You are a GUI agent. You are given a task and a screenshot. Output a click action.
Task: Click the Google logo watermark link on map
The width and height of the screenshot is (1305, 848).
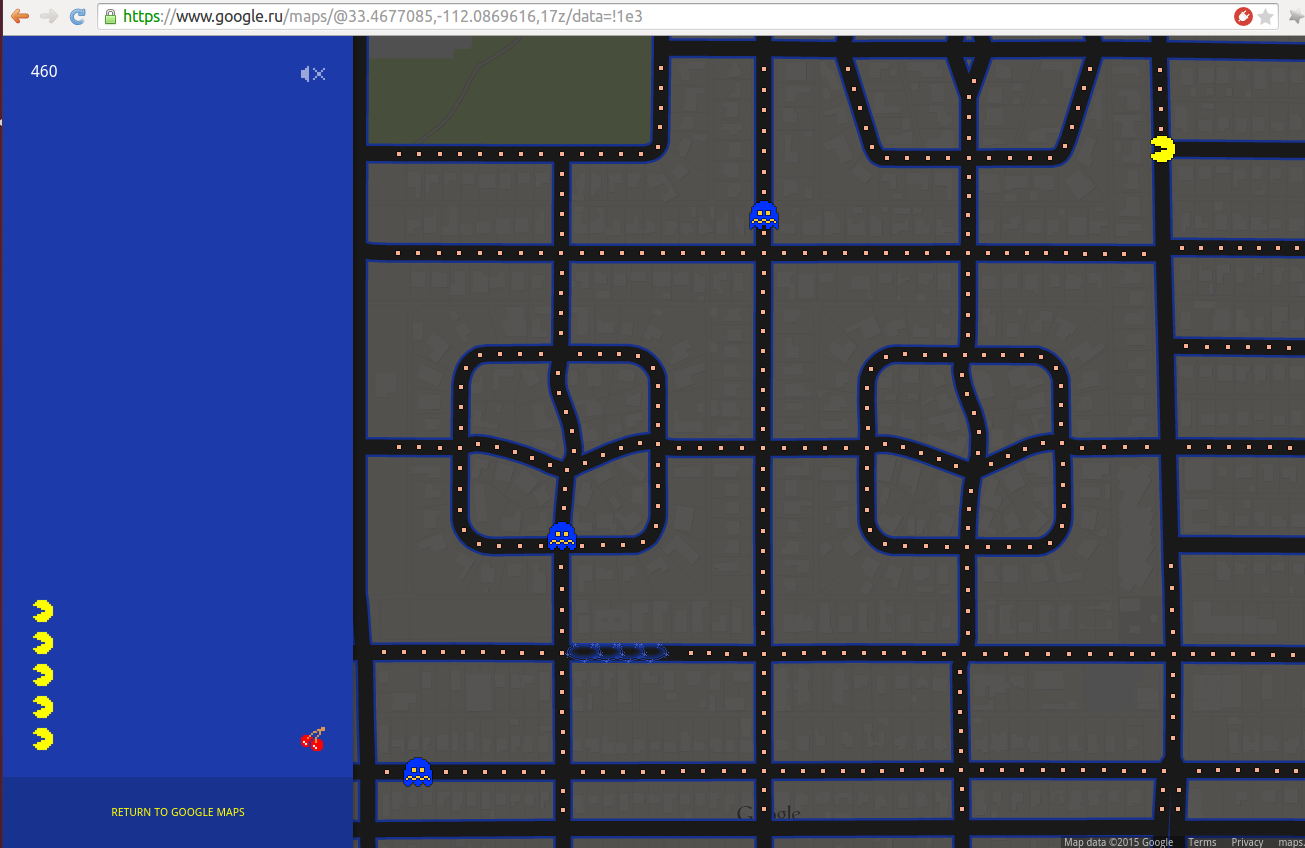(768, 813)
